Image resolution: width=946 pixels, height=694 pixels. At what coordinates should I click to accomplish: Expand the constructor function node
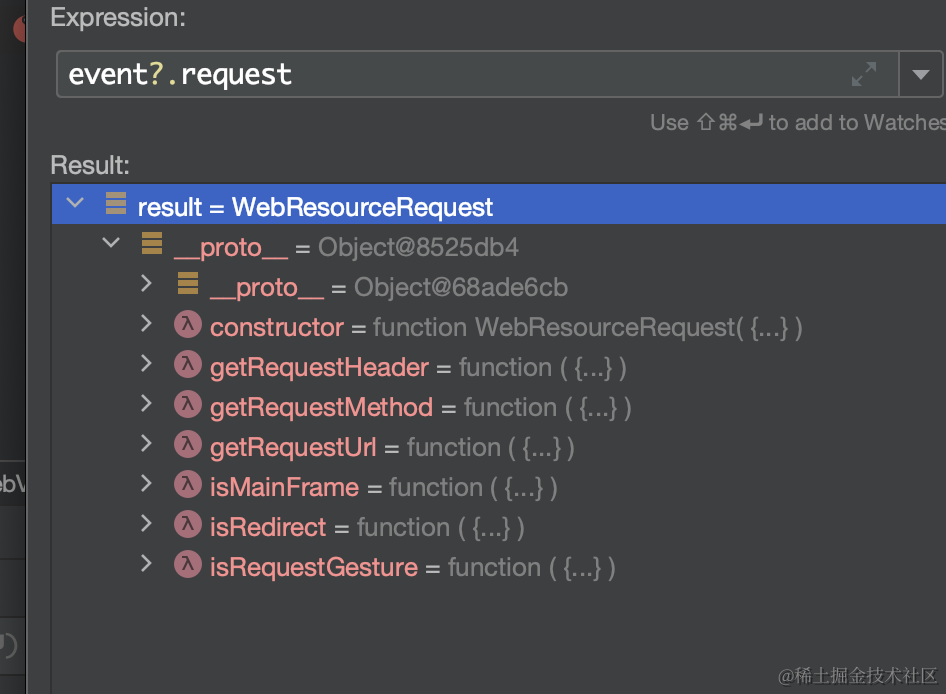point(147,325)
